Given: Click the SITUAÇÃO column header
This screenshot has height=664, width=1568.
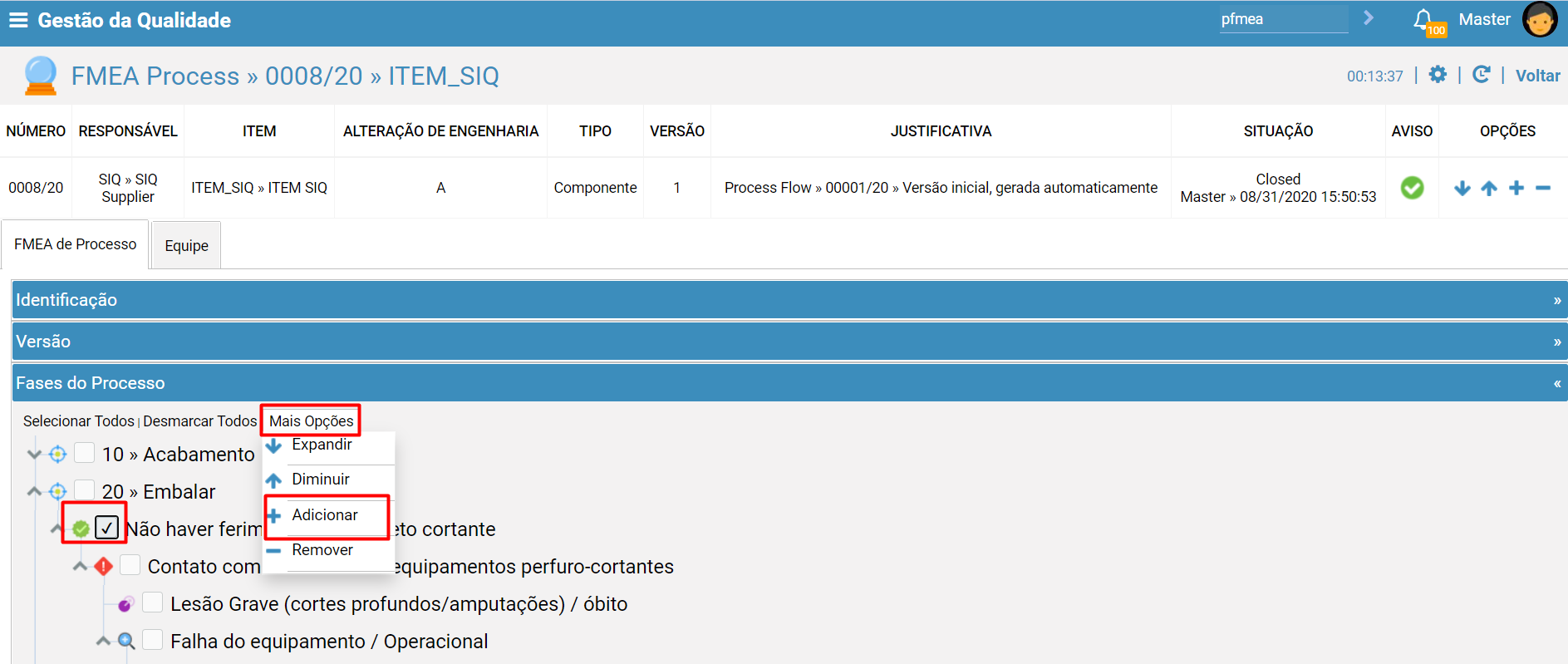Looking at the screenshot, I should tap(1278, 131).
